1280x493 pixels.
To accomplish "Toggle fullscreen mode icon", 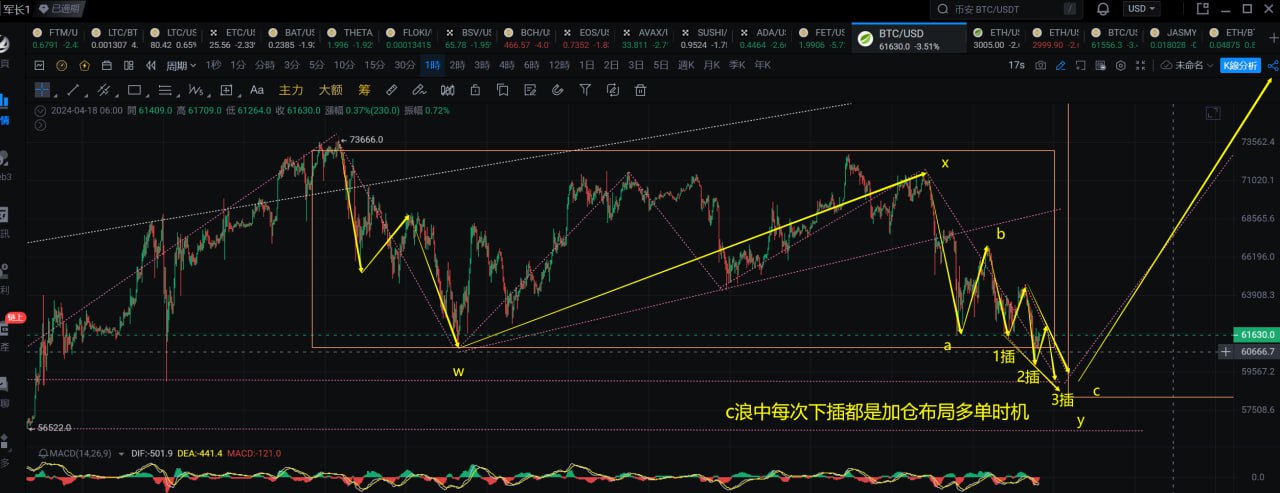I will coord(1140,65).
